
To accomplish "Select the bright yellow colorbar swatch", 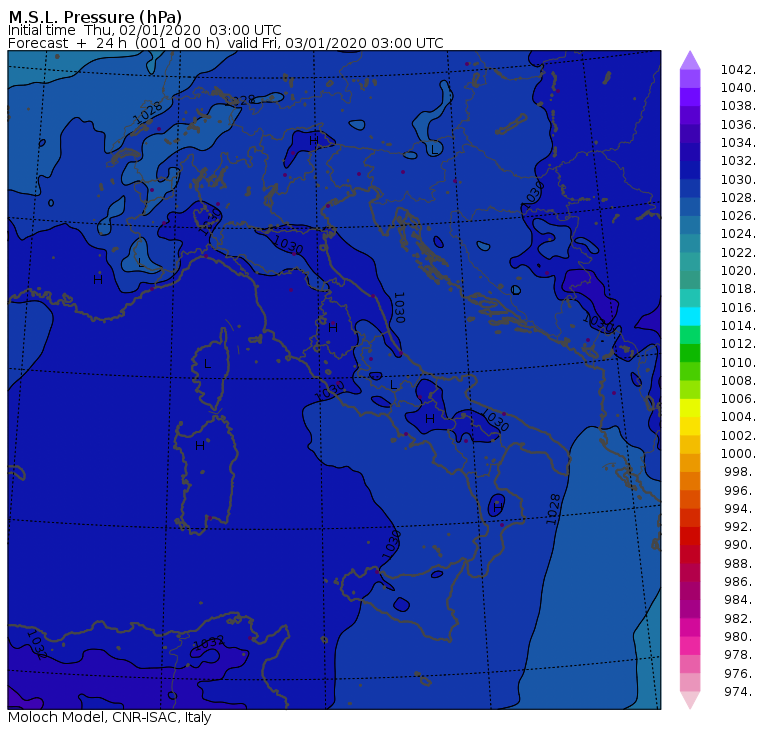I will pyautogui.click(x=690, y=408).
